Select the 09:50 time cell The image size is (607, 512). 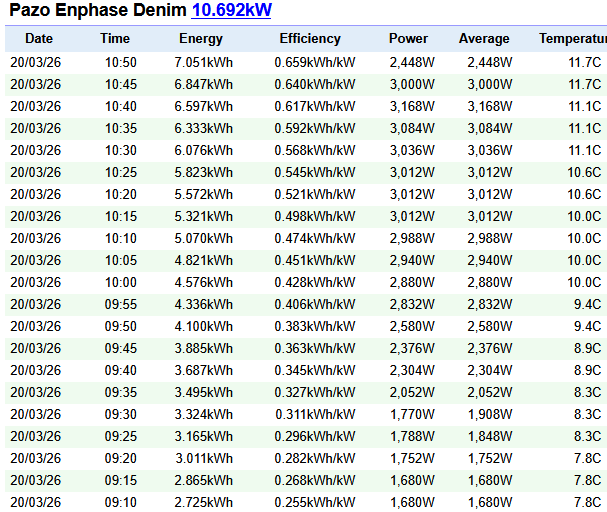tap(121, 327)
